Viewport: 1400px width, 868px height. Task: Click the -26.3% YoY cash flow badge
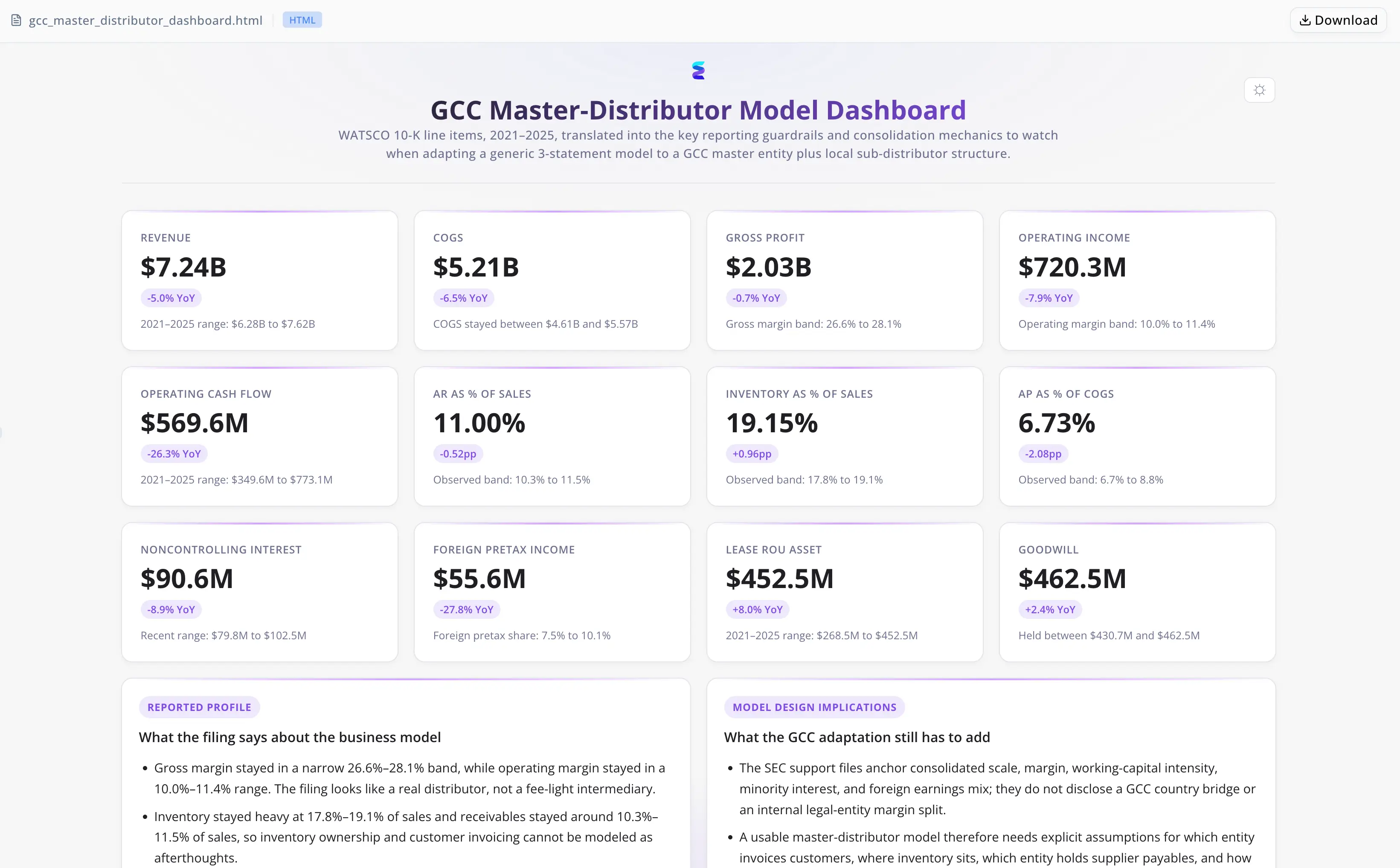[174, 454]
